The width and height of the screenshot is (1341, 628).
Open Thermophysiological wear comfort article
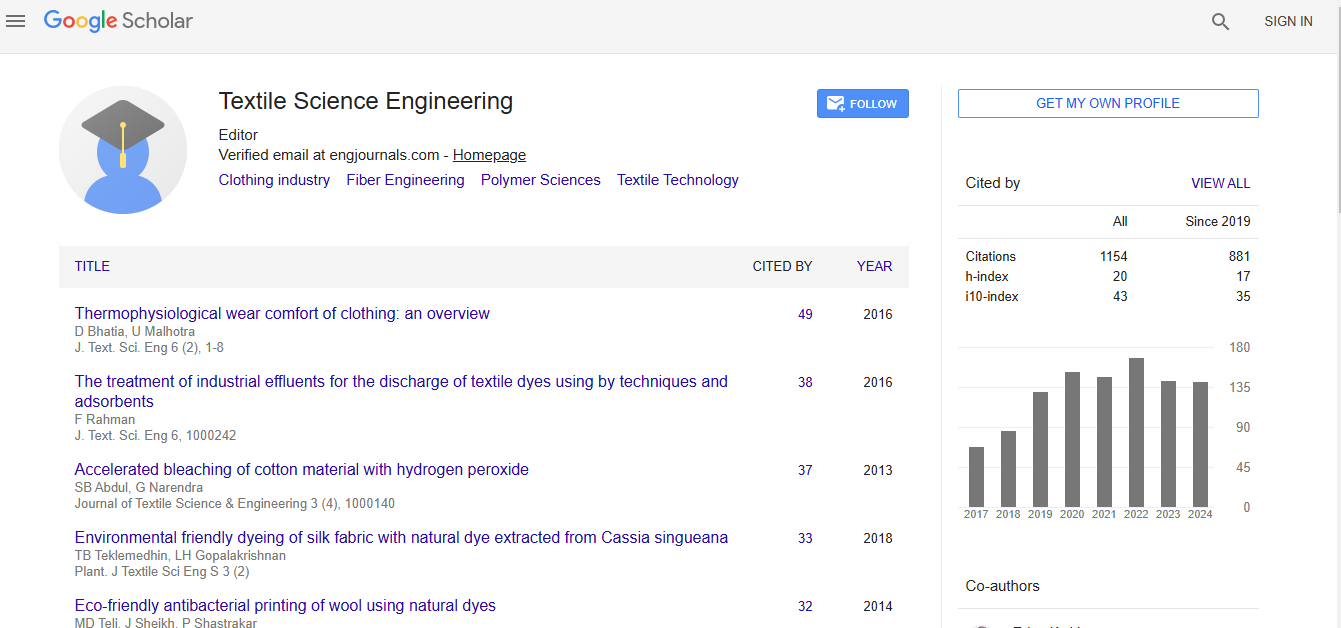pos(282,313)
